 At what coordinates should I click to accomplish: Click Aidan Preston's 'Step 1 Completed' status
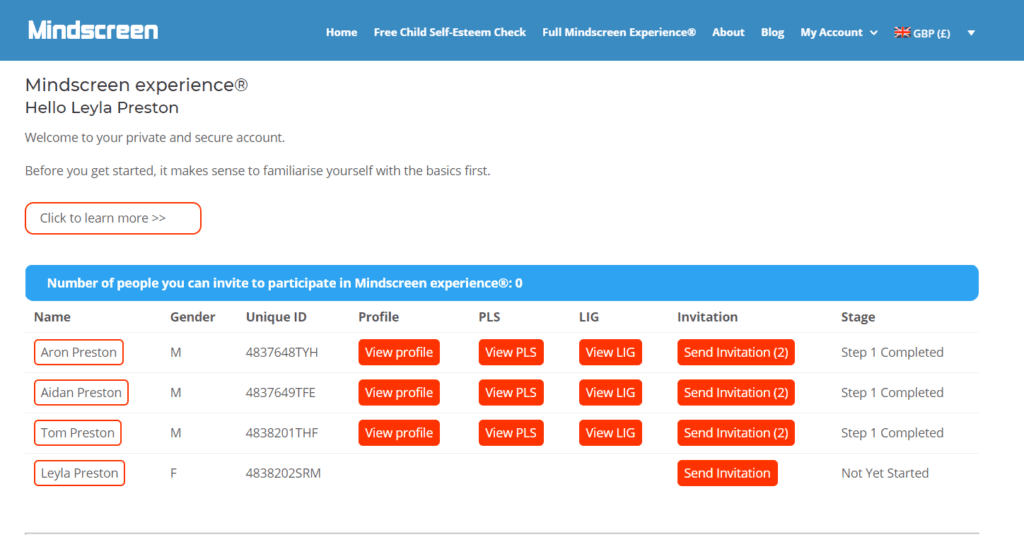pyautogui.click(x=892, y=393)
